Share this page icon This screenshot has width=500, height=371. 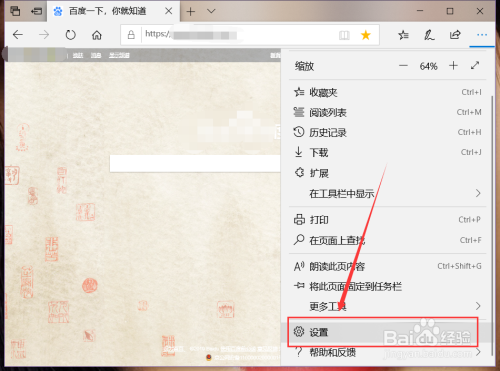click(455, 35)
